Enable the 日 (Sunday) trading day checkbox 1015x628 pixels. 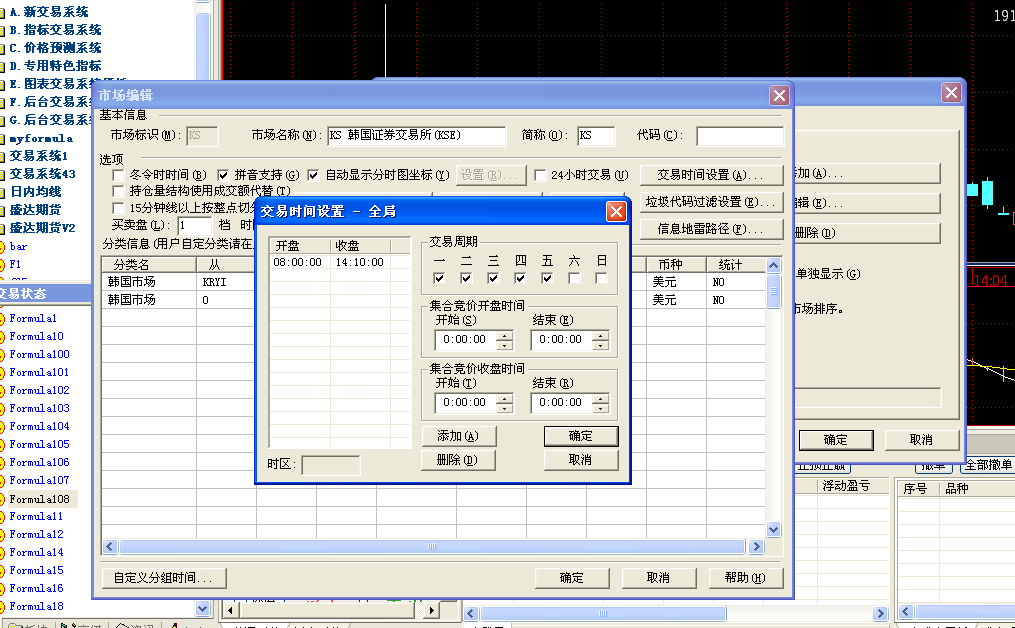(x=601, y=278)
